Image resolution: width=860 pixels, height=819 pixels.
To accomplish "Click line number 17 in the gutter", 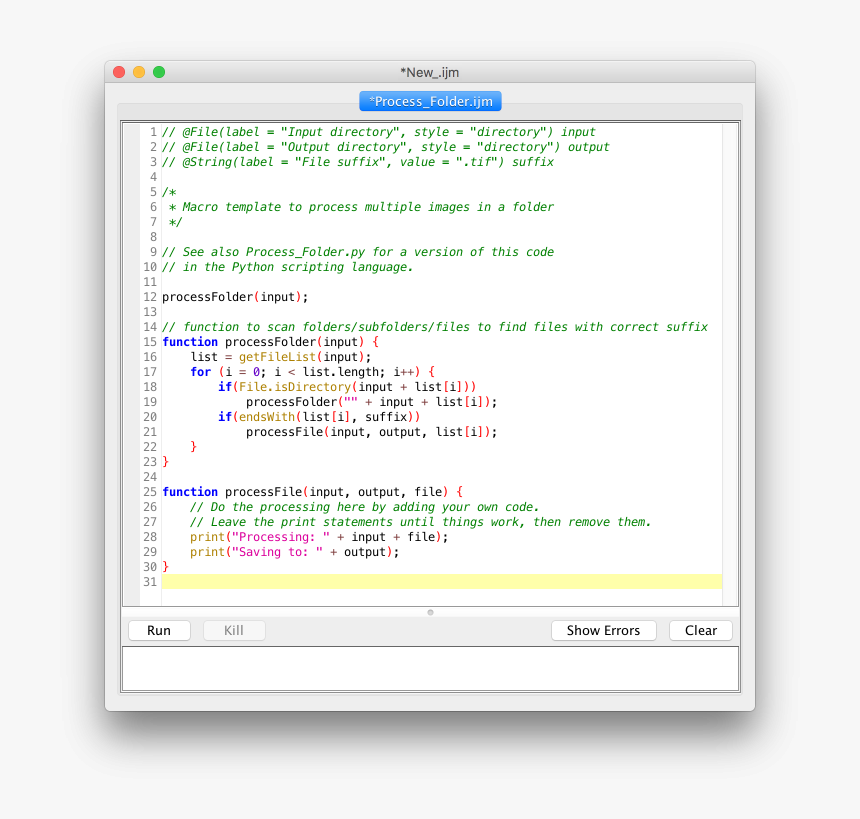I will tap(149, 372).
